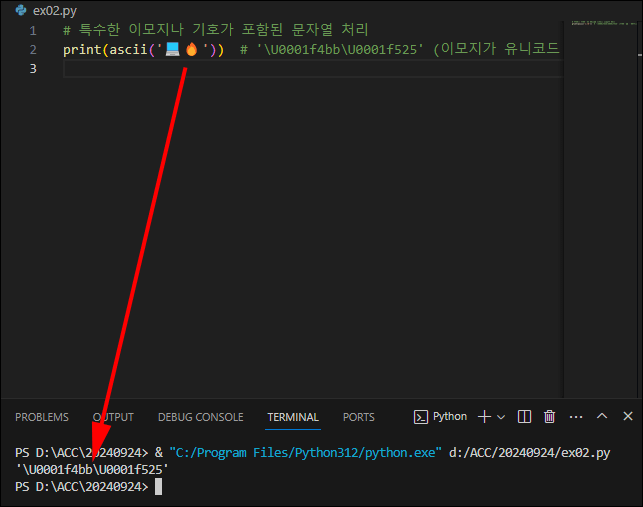
Task: Click line number 1 in gutter
Action: pos(33,31)
